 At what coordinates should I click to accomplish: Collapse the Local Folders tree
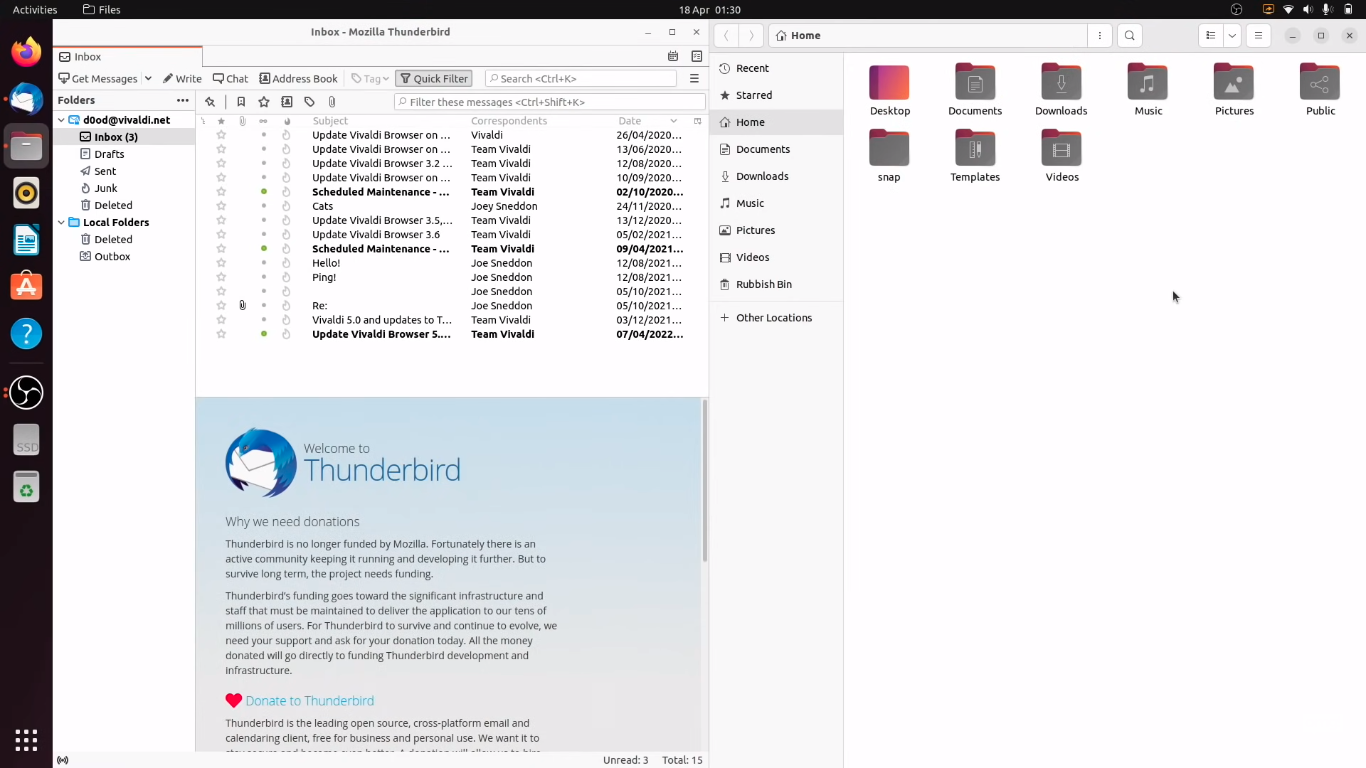pyautogui.click(x=61, y=222)
